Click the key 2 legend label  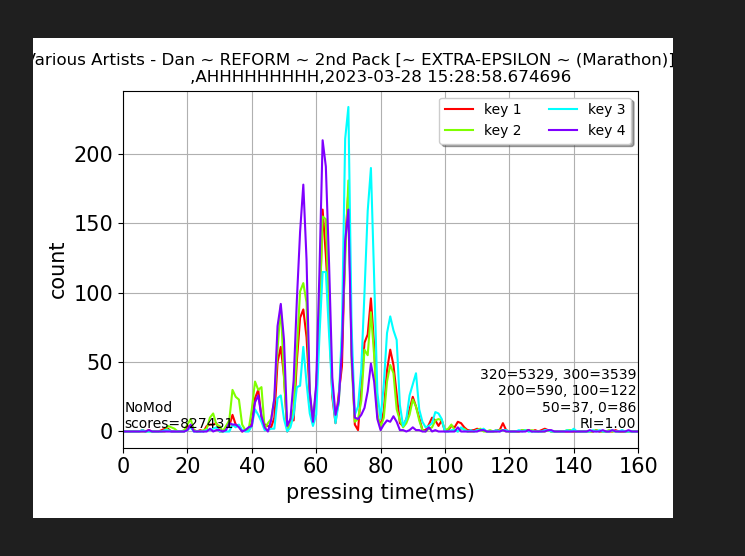point(502,130)
